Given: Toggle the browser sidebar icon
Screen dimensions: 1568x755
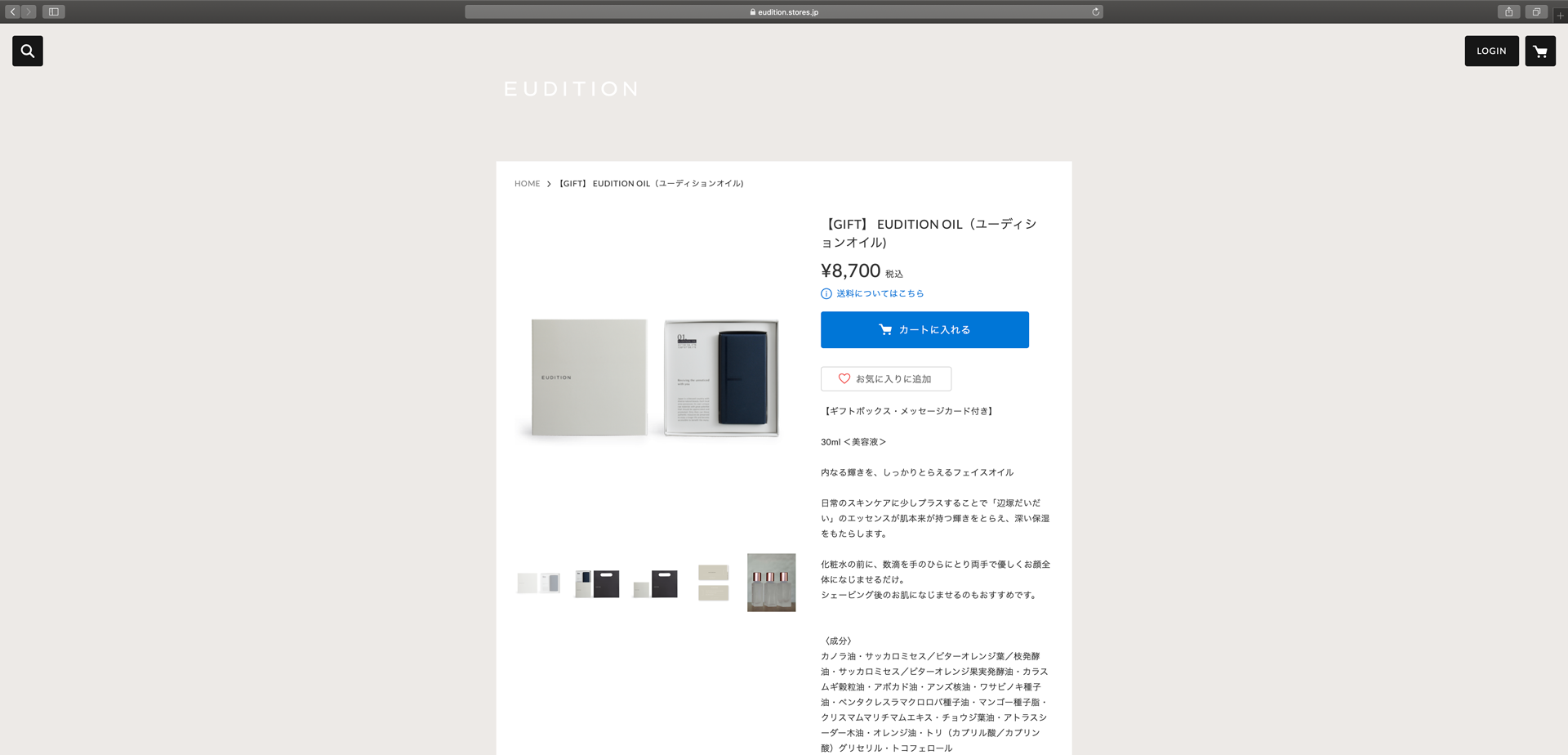Looking at the screenshot, I should point(54,11).
